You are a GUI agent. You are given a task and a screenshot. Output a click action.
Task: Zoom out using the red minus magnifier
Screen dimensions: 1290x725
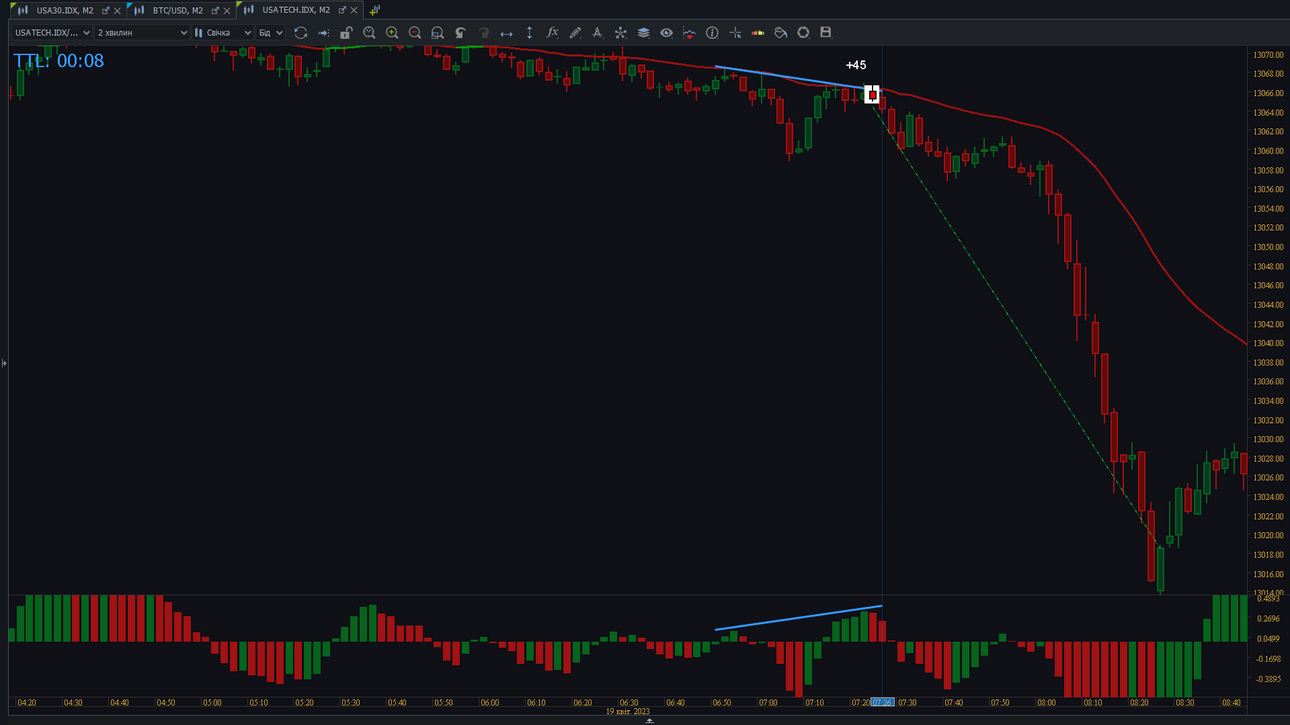[415, 33]
